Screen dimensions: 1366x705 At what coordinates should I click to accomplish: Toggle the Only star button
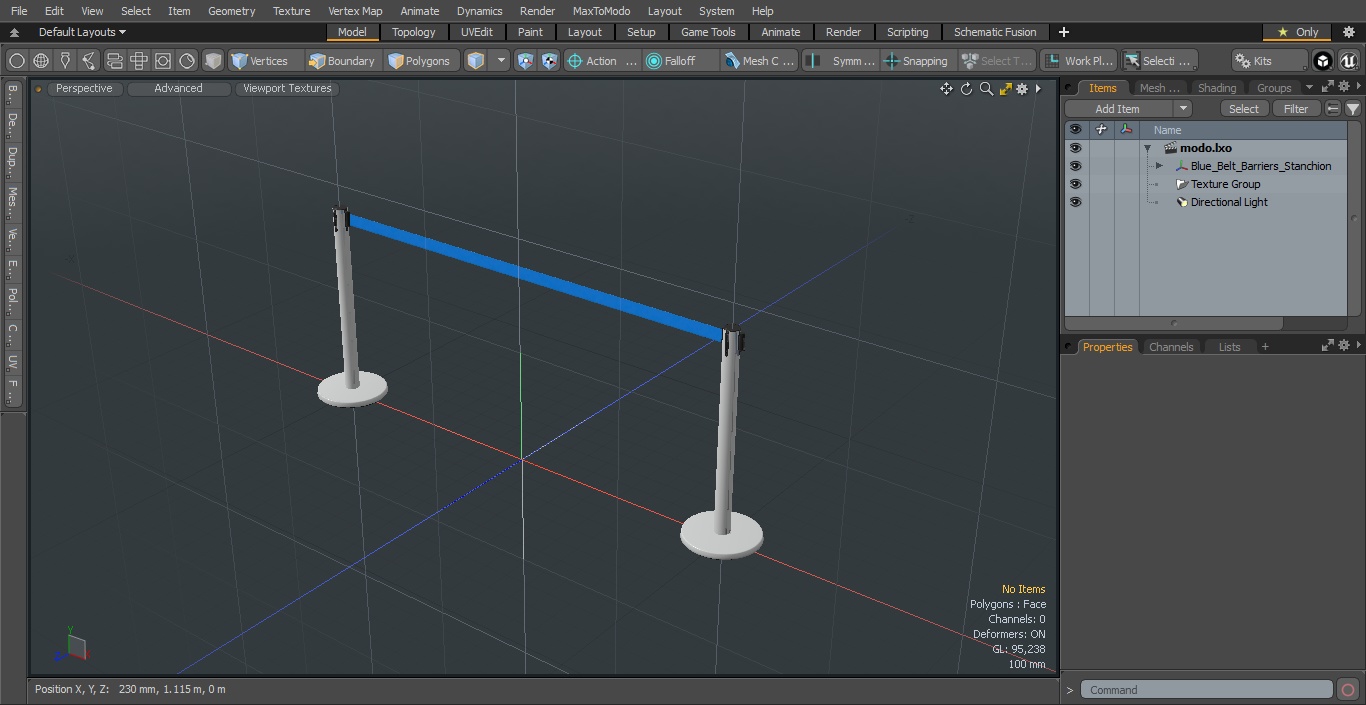(x=1297, y=32)
